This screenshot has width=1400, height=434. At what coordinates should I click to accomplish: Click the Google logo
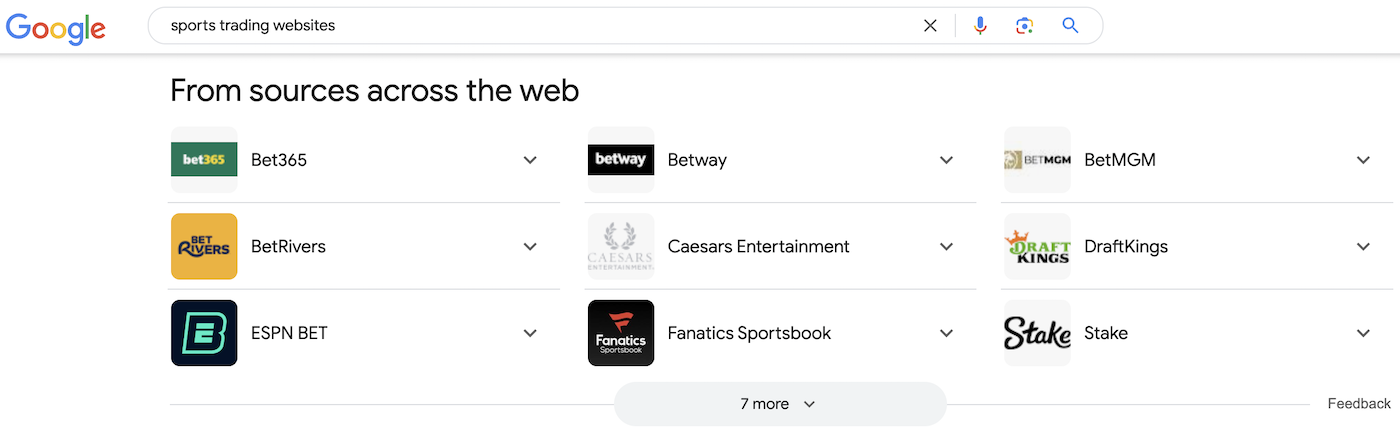[56, 27]
